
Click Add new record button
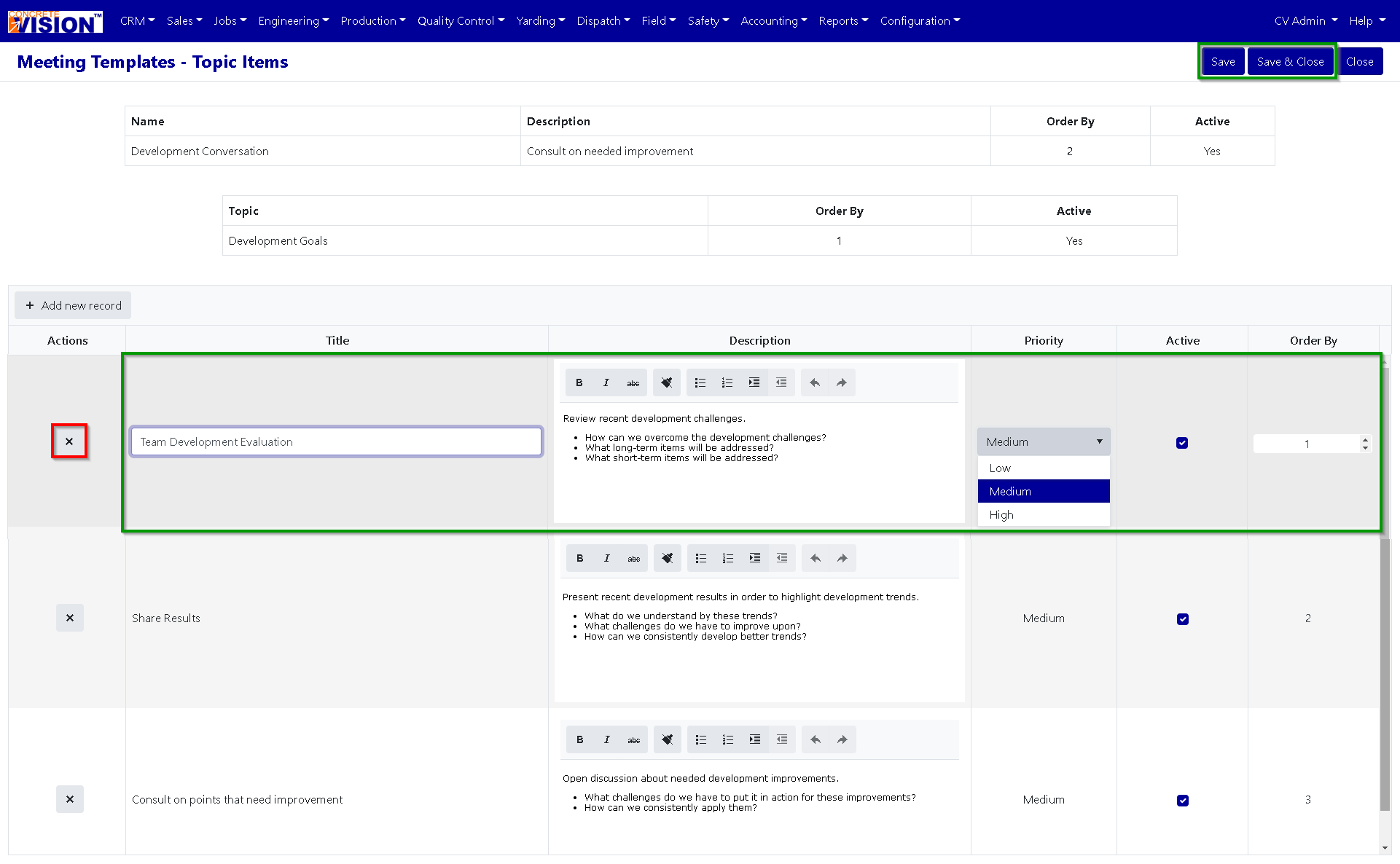[73, 305]
